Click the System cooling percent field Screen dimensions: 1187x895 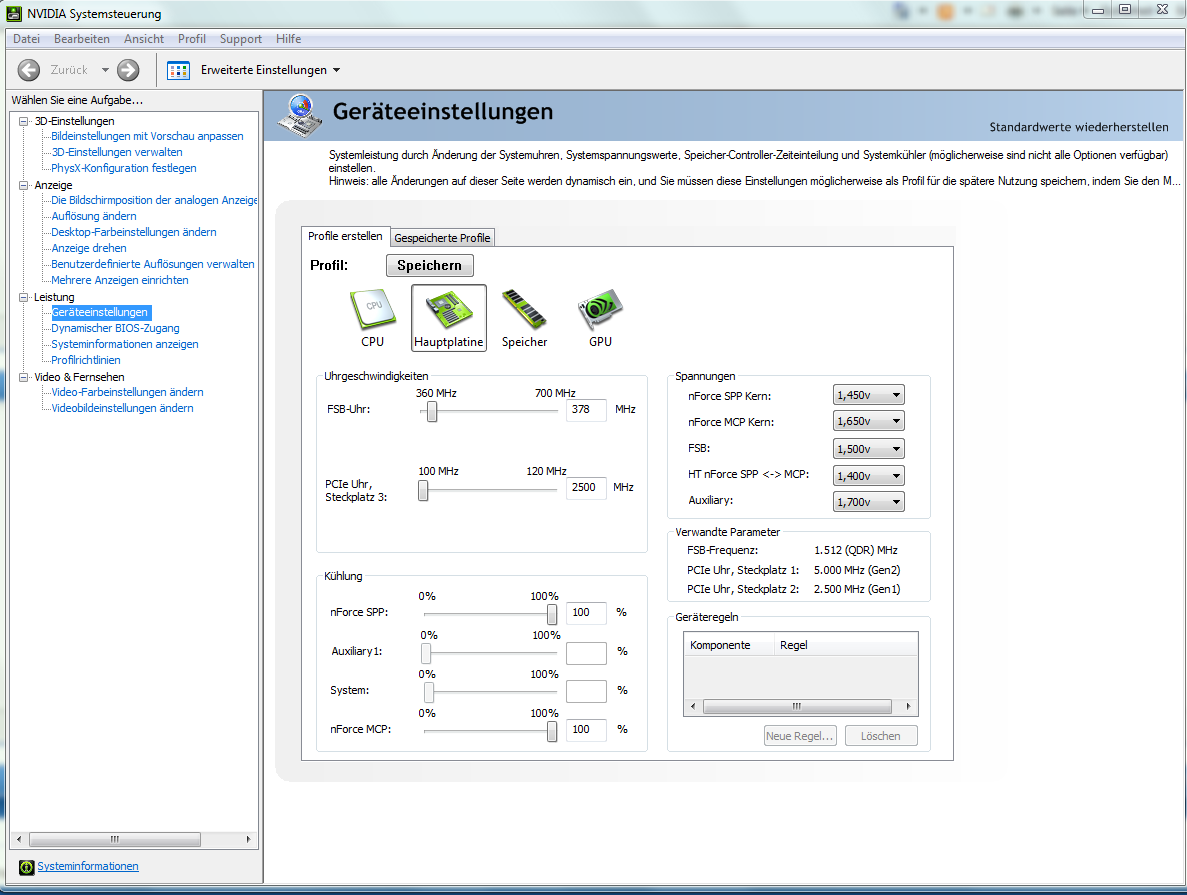tap(586, 691)
